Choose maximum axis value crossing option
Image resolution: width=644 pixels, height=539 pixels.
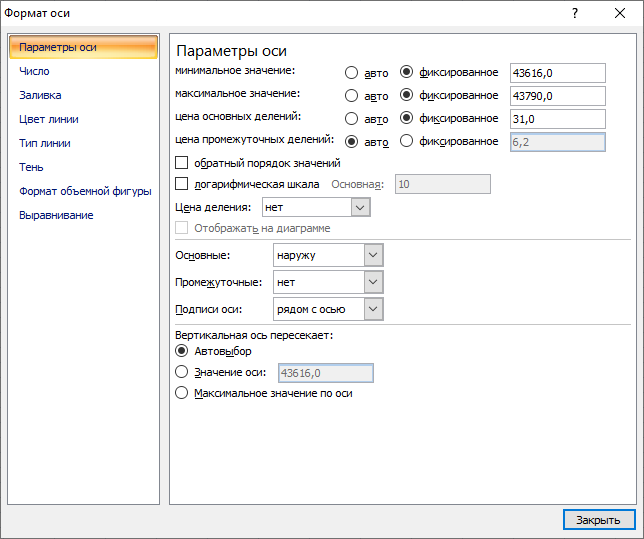(x=182, y=393)
